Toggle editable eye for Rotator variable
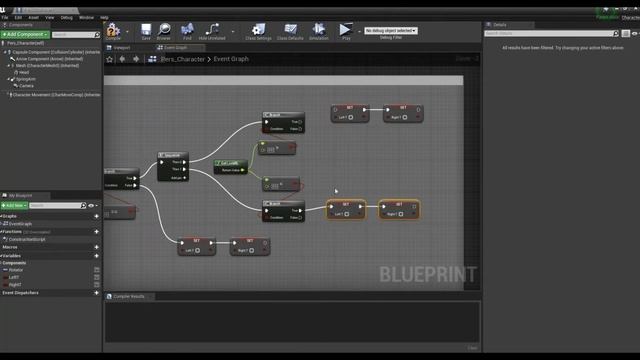The image size is (640, 360). 97,270
